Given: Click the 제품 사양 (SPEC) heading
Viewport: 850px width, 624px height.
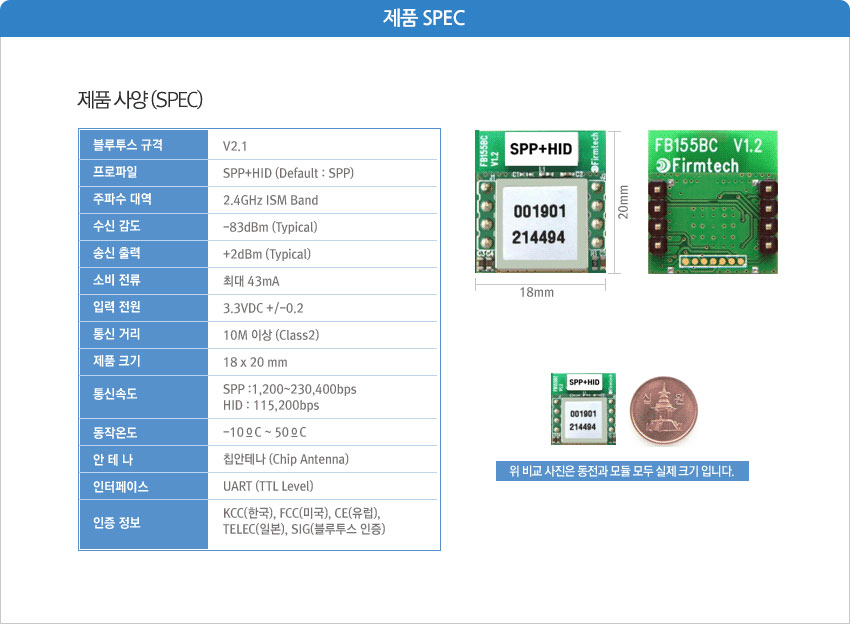Looking at the screenshot, I should (x=140, y=100).
